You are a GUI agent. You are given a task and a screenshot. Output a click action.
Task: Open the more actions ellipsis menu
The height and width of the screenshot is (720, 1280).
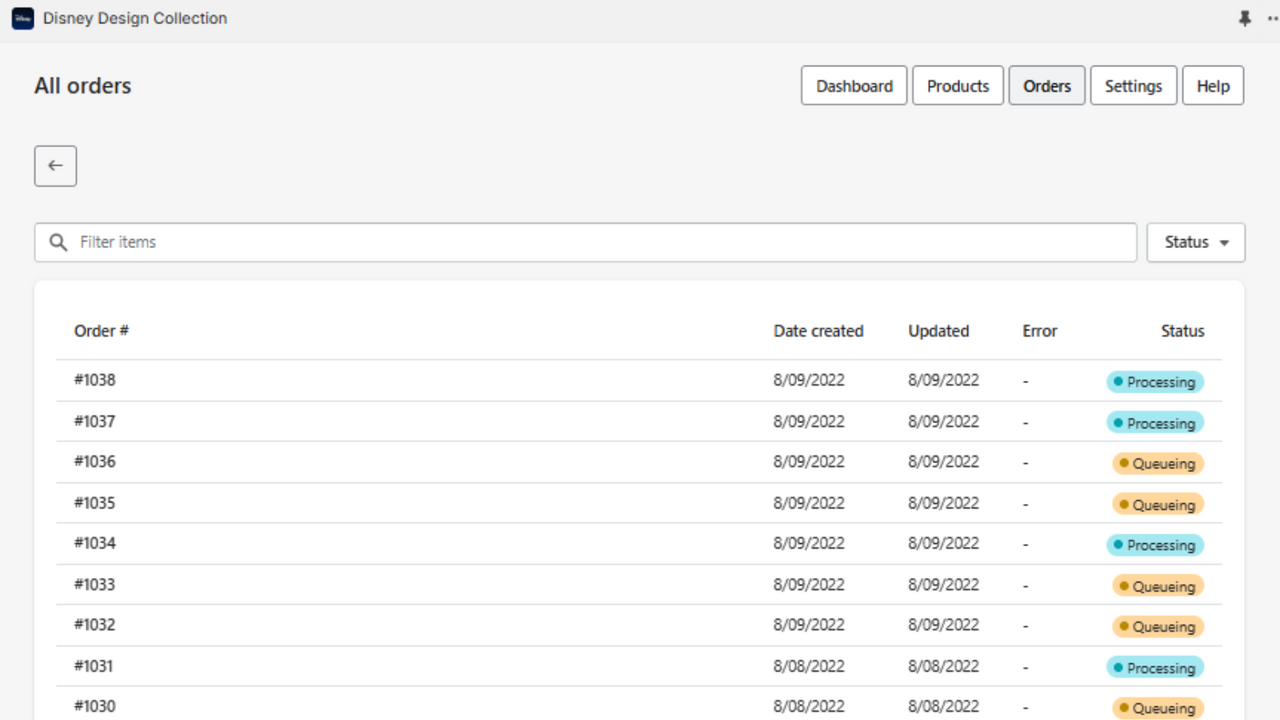[x=1271, y=18]
